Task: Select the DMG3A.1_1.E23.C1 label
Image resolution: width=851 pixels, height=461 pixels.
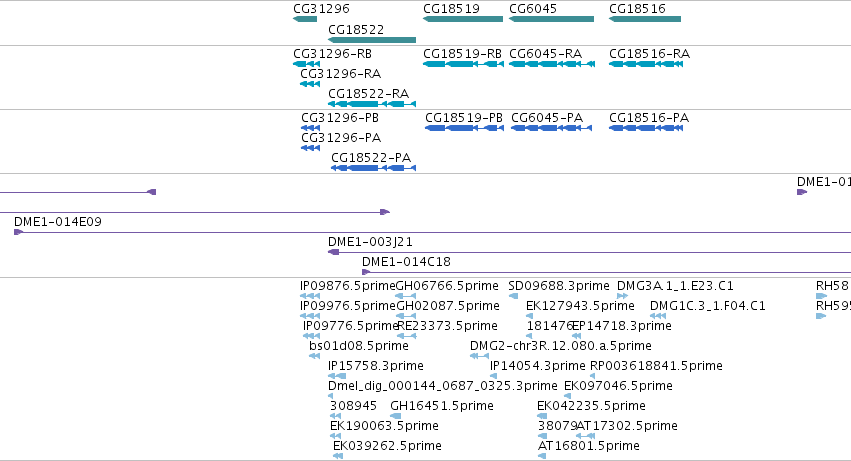Action: (x=675, y=286)
